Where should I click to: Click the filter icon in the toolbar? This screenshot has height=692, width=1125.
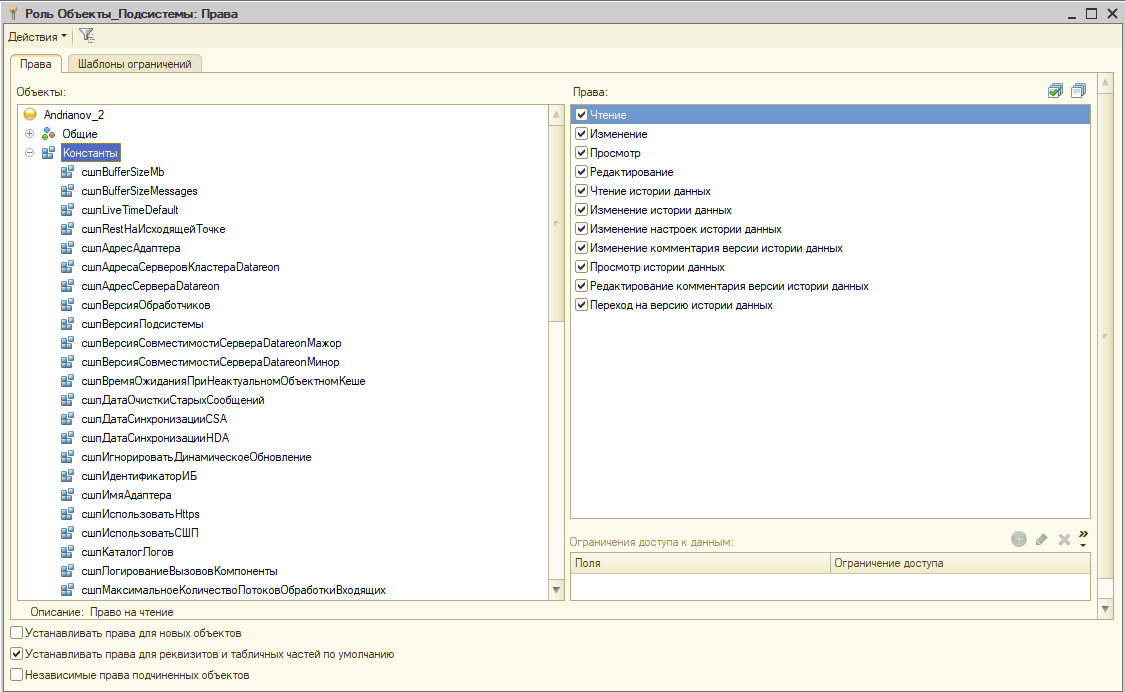(x=86, y=36)
